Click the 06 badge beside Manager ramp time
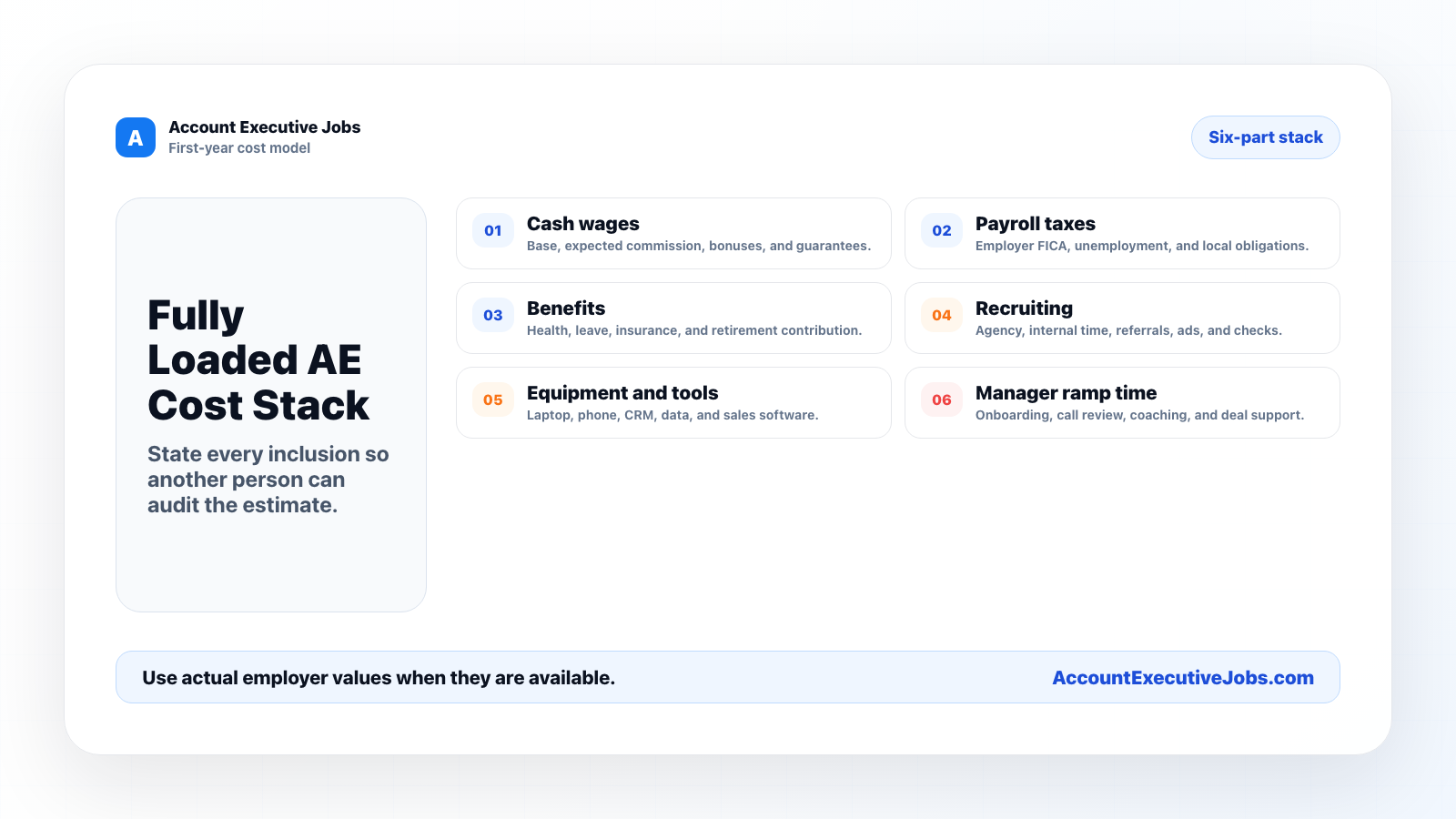This screenshot has width=1456, height=819. pos(942,399)
